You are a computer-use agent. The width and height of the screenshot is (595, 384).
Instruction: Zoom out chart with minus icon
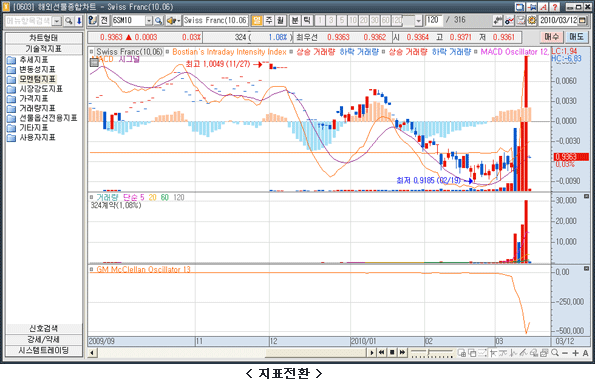(x=565, y=353)
